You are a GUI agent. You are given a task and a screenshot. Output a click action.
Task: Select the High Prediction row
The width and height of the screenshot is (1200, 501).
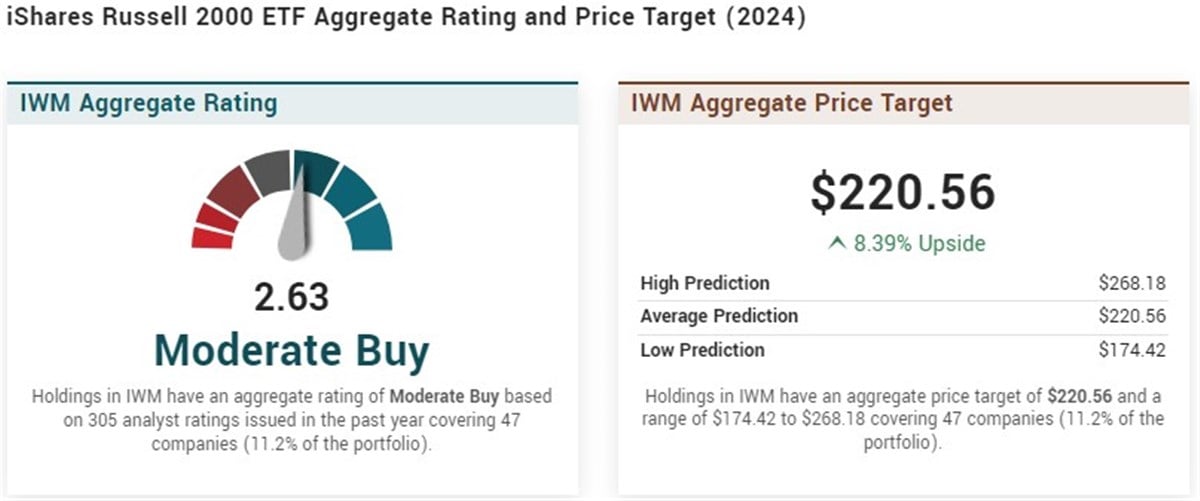pos(902,283)
